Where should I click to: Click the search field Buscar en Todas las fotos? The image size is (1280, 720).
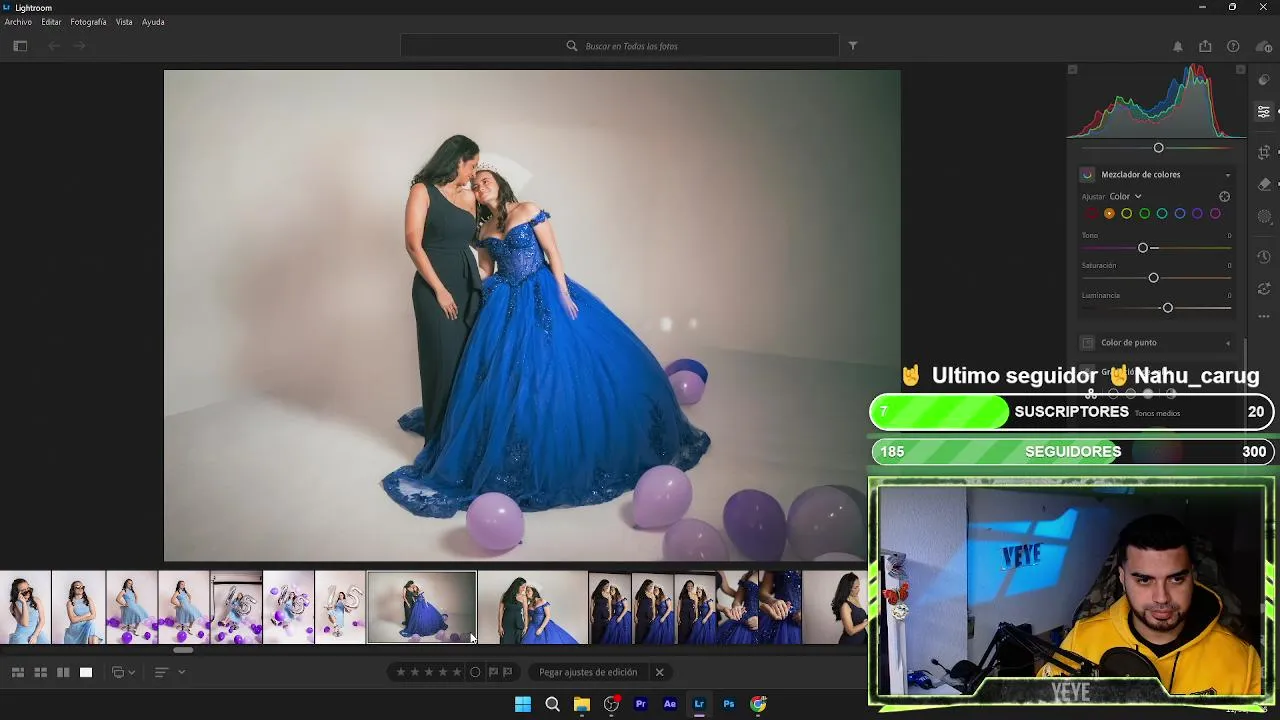point(620,46)
